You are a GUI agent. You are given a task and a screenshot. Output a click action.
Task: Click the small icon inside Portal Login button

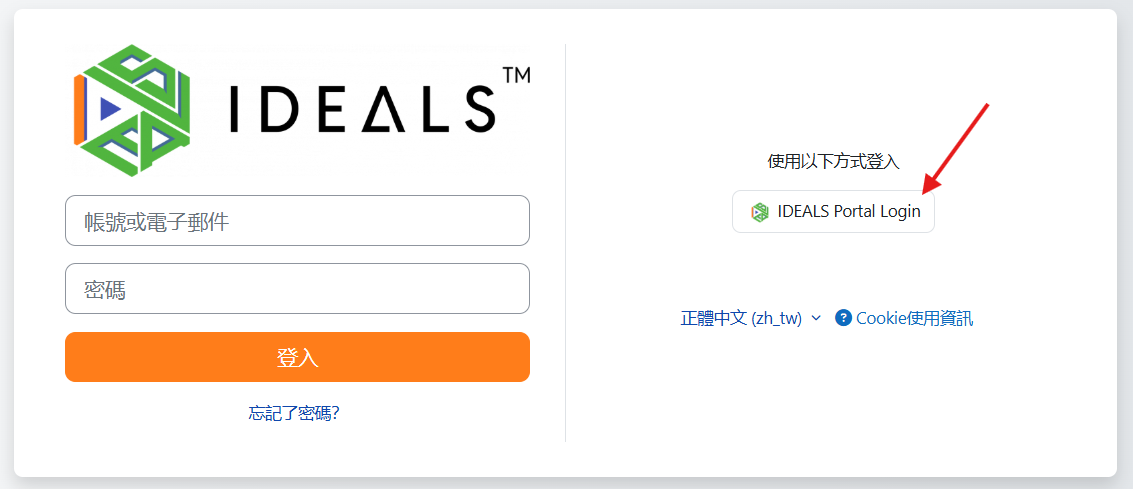760,212
